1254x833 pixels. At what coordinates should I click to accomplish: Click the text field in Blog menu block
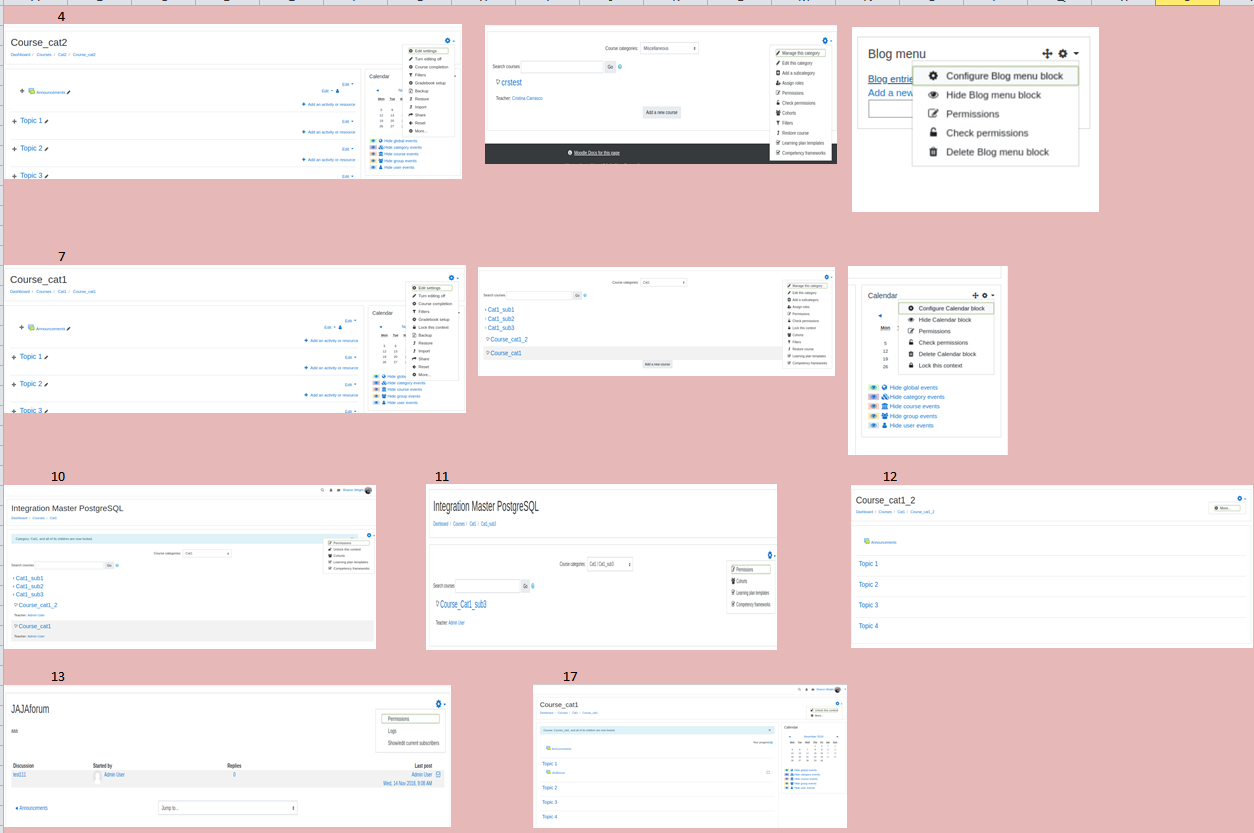(x=890, y=109)
